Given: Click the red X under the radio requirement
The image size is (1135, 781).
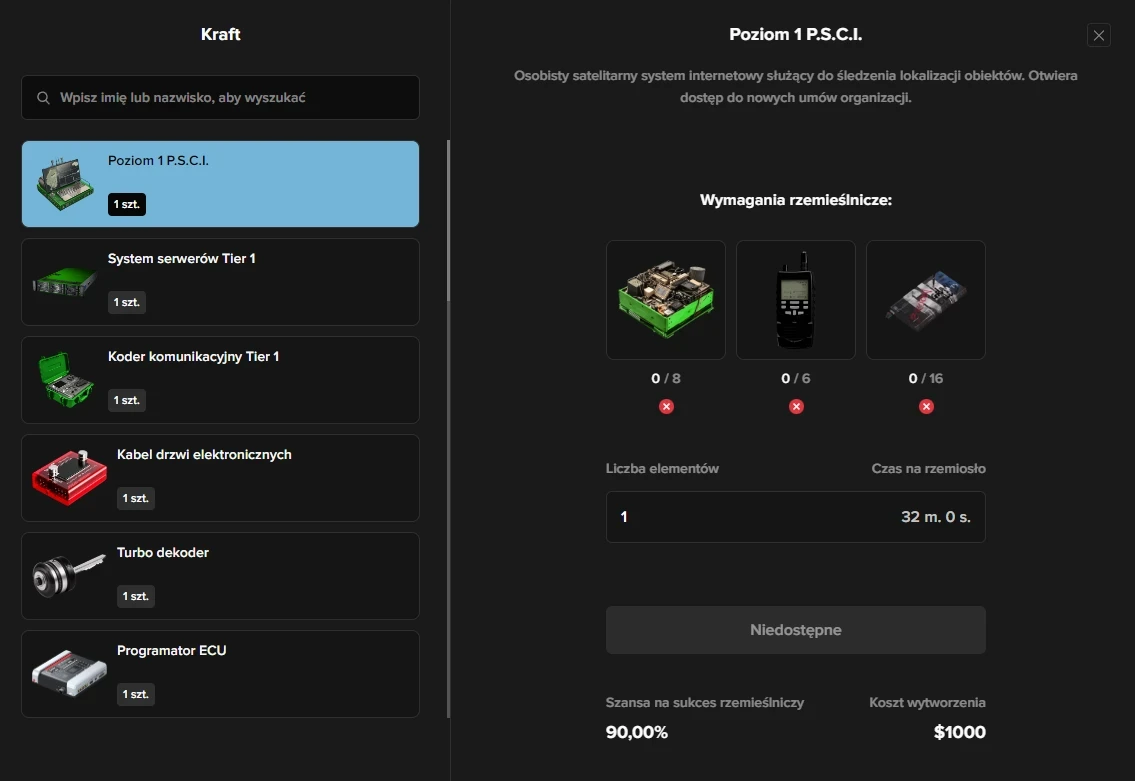Looking at the screenshot, I should tap(796, 406).
